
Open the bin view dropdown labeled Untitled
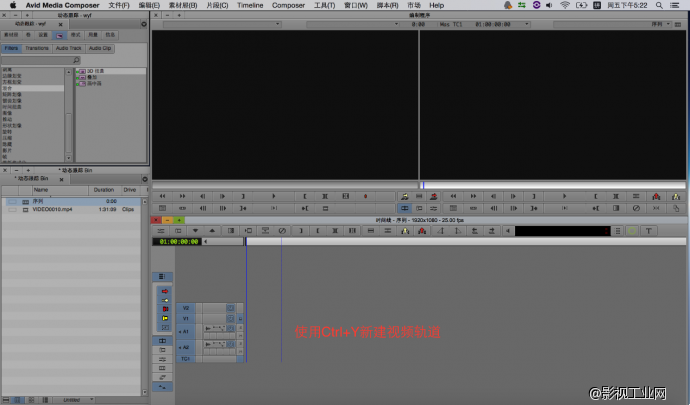pyautogui.click(x=73, y=399)
